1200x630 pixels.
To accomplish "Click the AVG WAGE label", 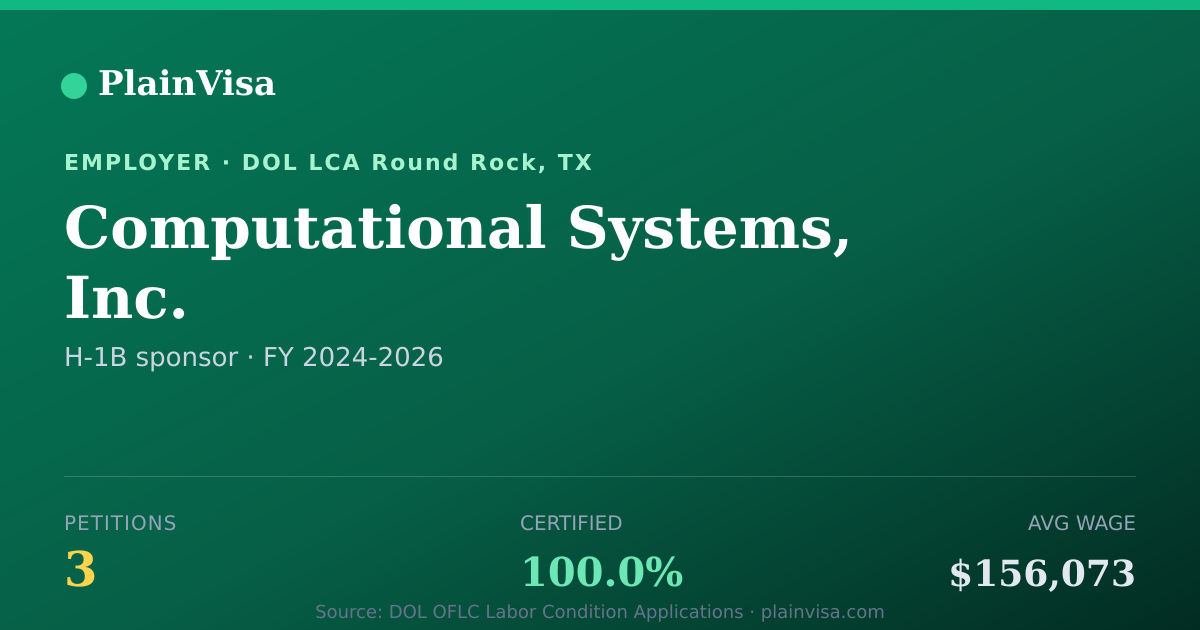I will coord(1082,524).
